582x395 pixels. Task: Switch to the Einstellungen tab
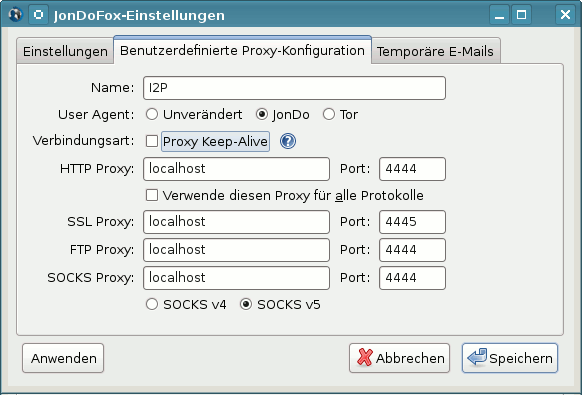tap(65, 51)
